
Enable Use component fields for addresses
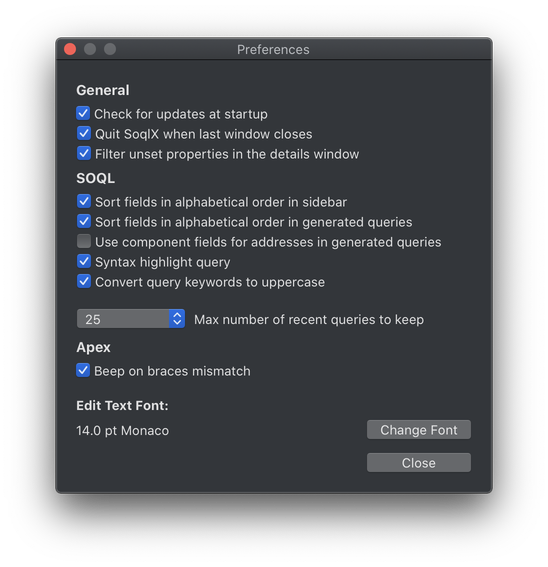click(x=84, y=241)
